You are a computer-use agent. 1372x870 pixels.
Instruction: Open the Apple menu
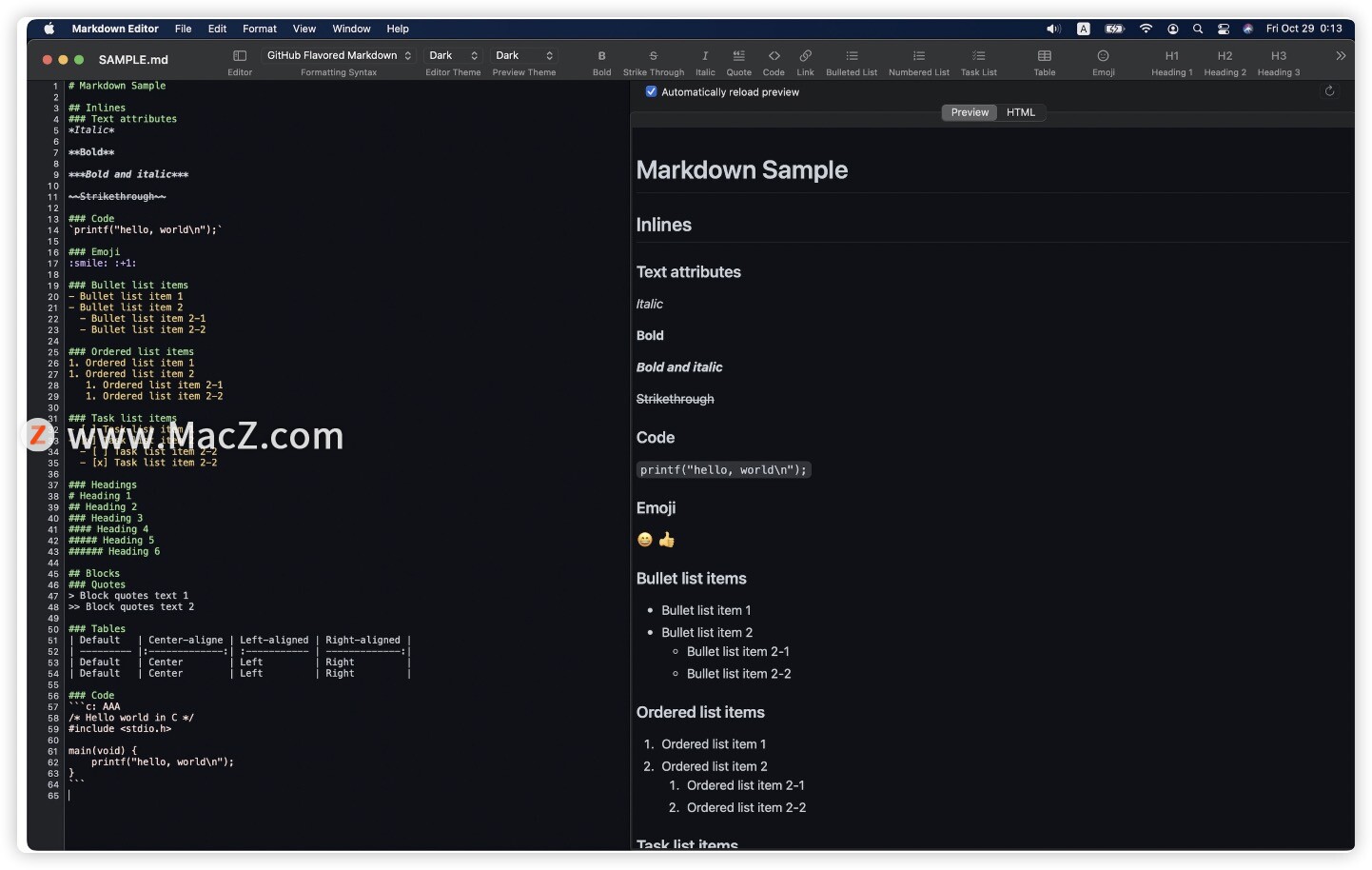(x=49, y=29)
